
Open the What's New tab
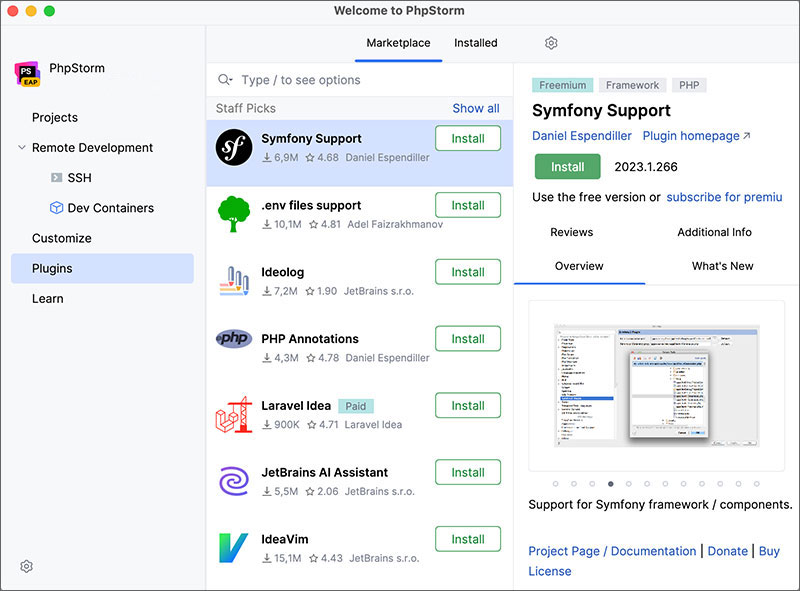722,266
